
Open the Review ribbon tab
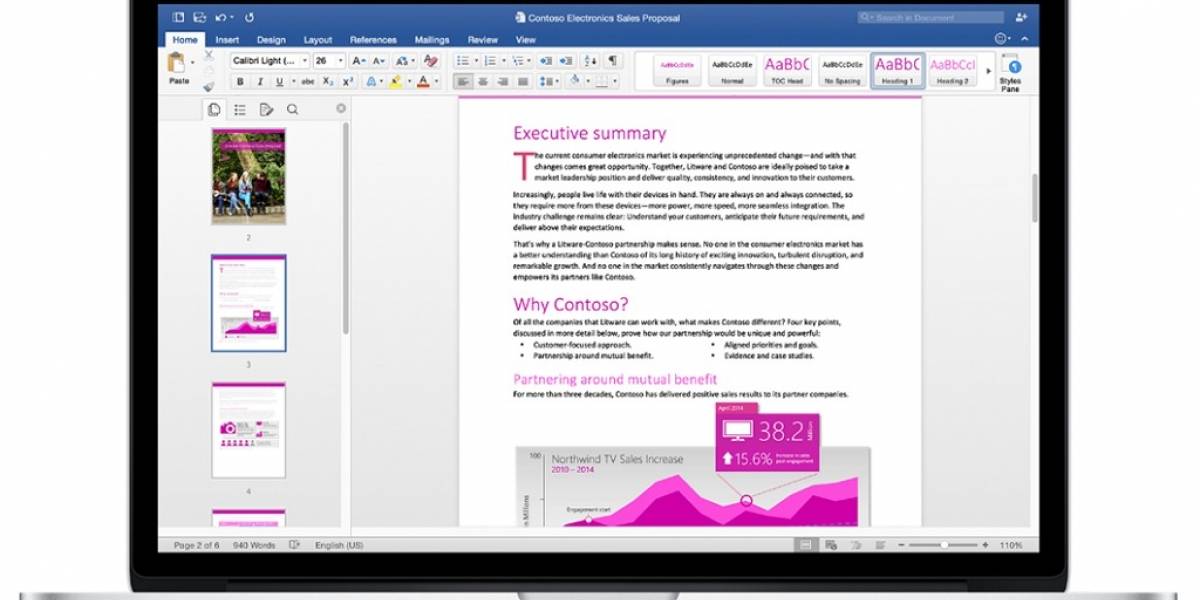483,40
